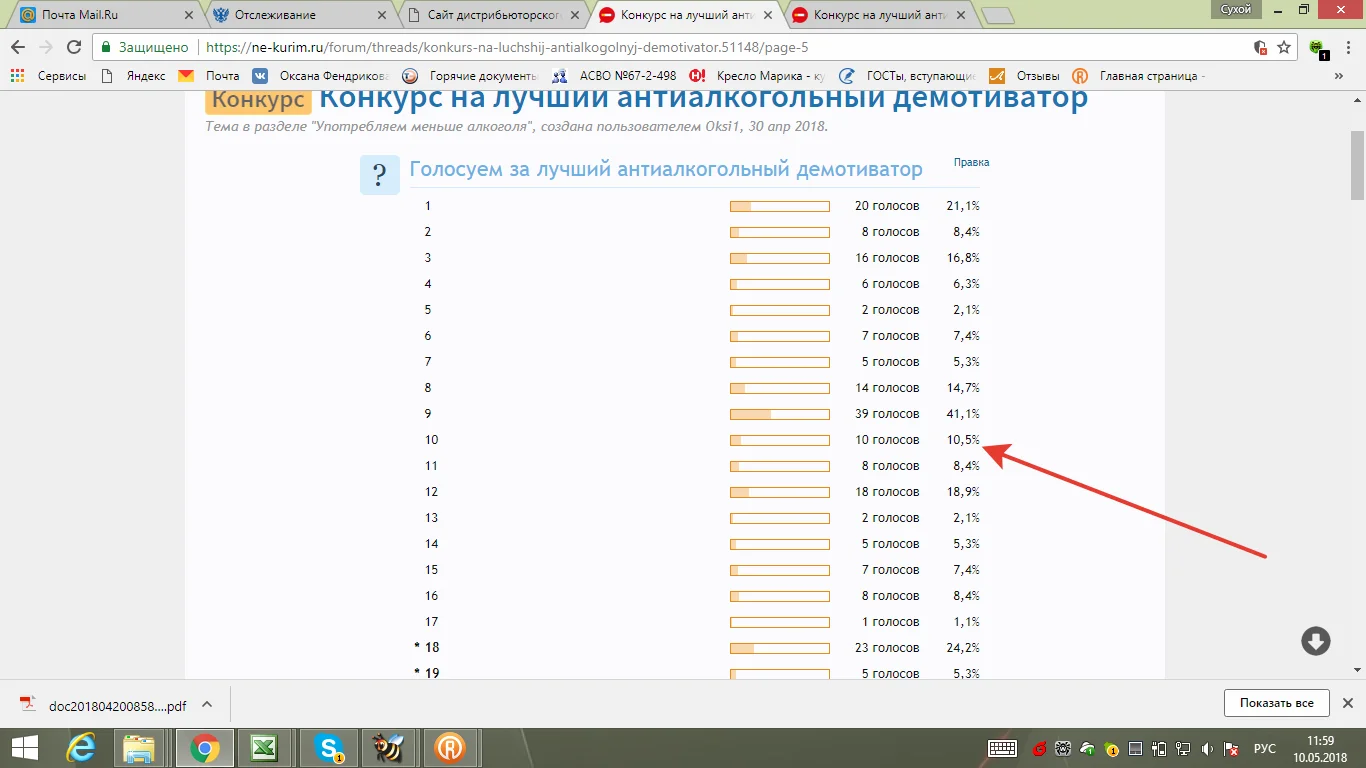Open the bee application in the taskbar
1366x768 pixels.
(389, 747)
